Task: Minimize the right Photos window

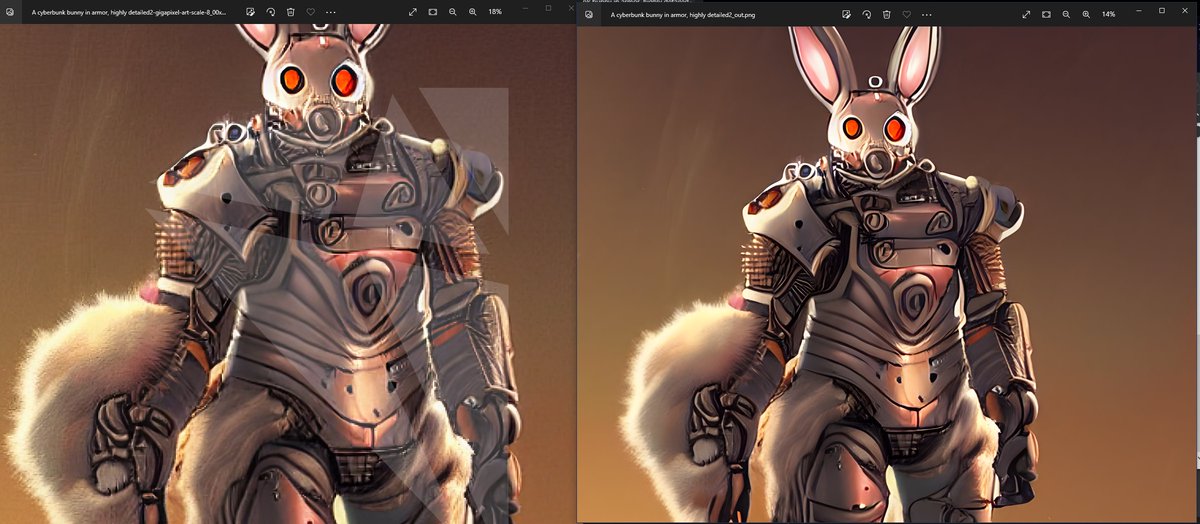Action: [x=1139, y=10]
